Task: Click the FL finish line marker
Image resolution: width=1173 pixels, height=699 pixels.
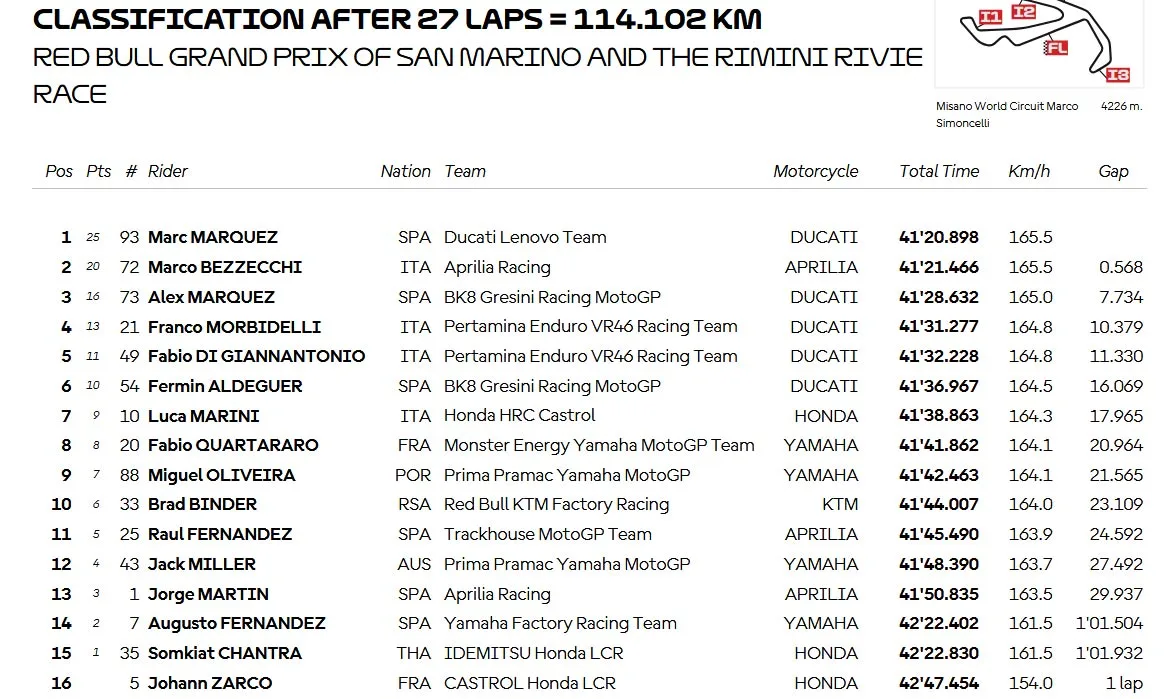Action: 1056,49
